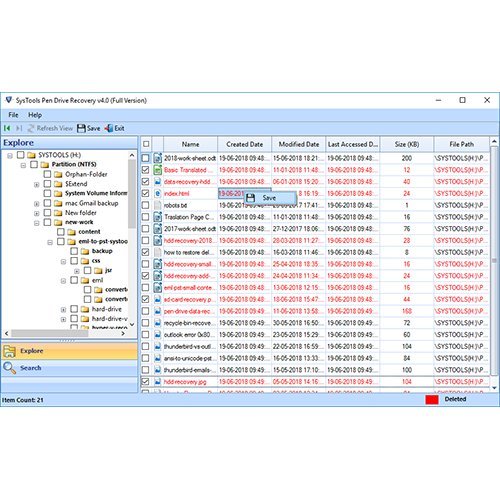This screenshot has width=500, height=500.
Task: Sort by the File Path column header
Action: [462, 144]
